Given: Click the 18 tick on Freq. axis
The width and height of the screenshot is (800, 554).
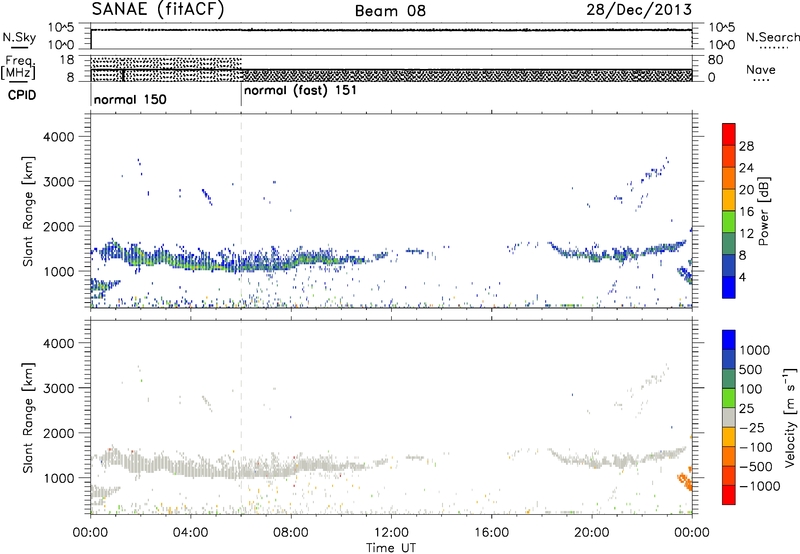Looking at the screenshot, I should (66, 60).
